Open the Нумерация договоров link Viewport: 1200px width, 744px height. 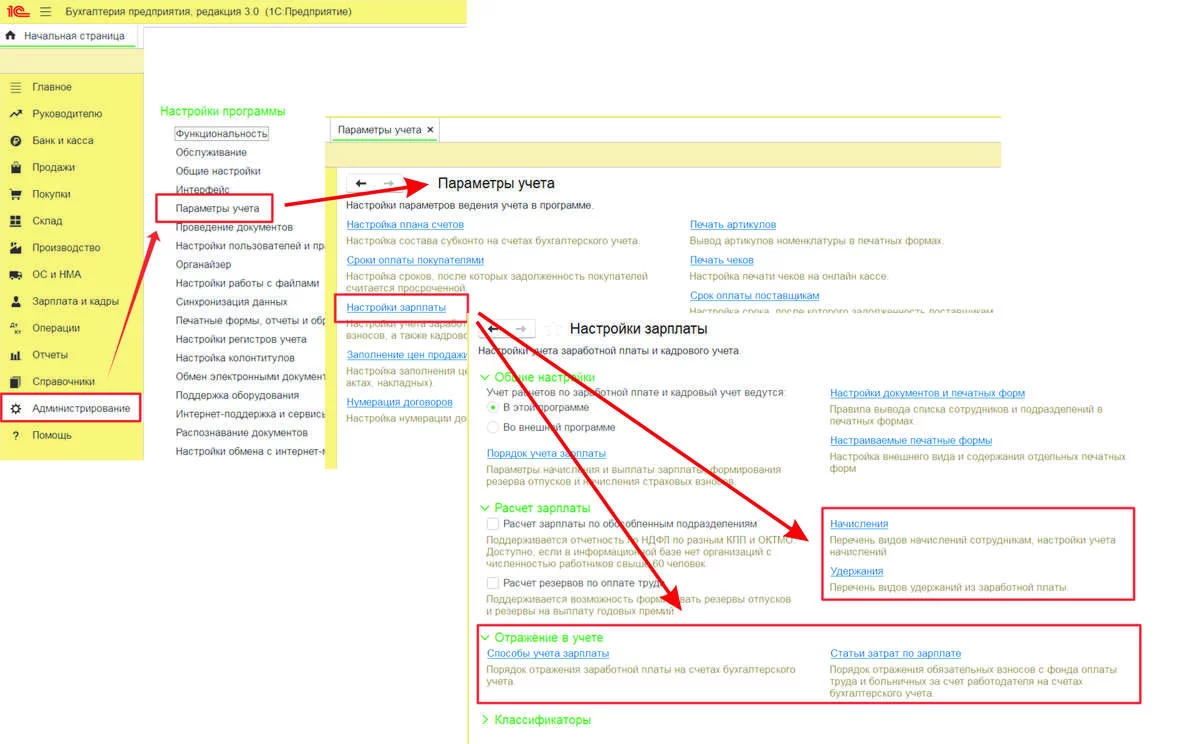(x=400, y=402)
